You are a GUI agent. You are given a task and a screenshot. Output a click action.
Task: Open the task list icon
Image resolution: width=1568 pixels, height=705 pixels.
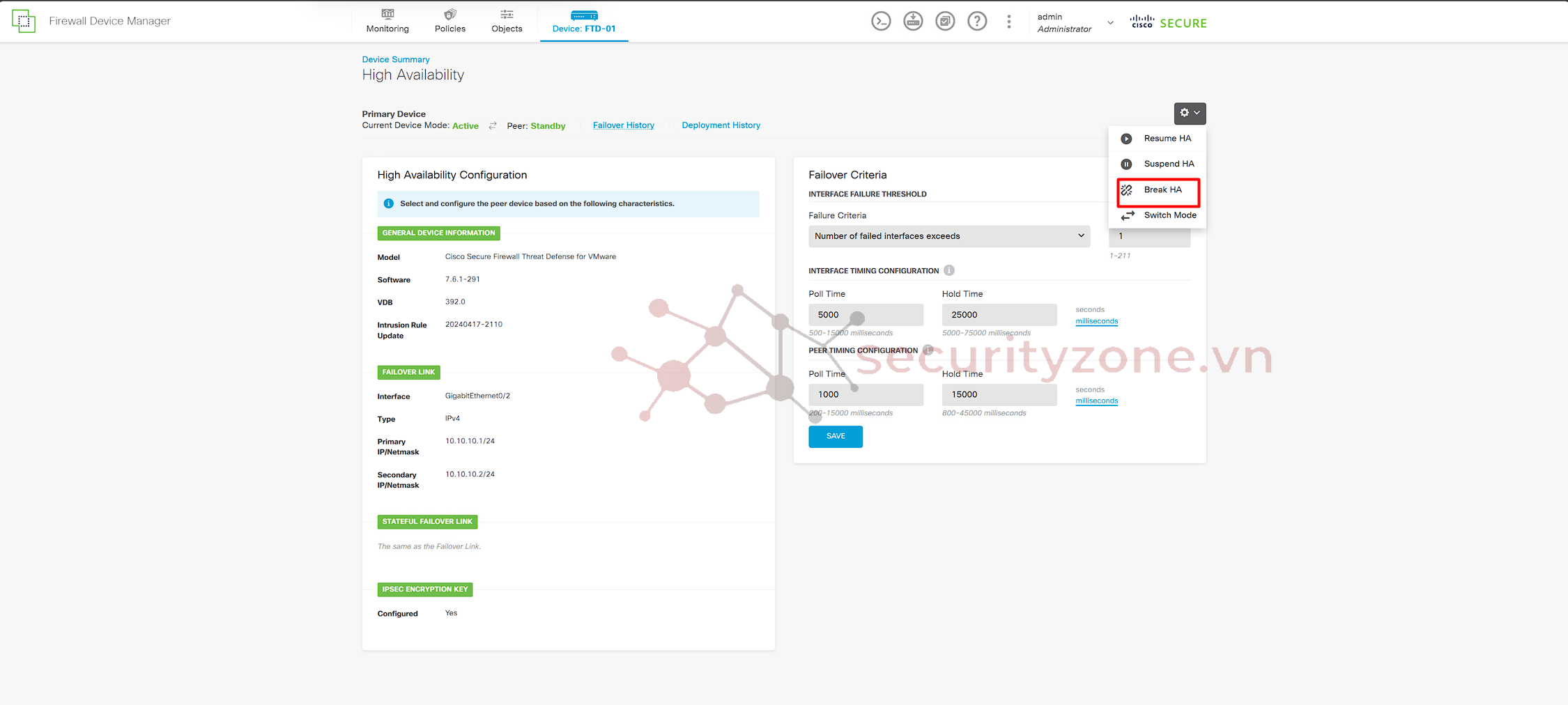tap(945, 22)
